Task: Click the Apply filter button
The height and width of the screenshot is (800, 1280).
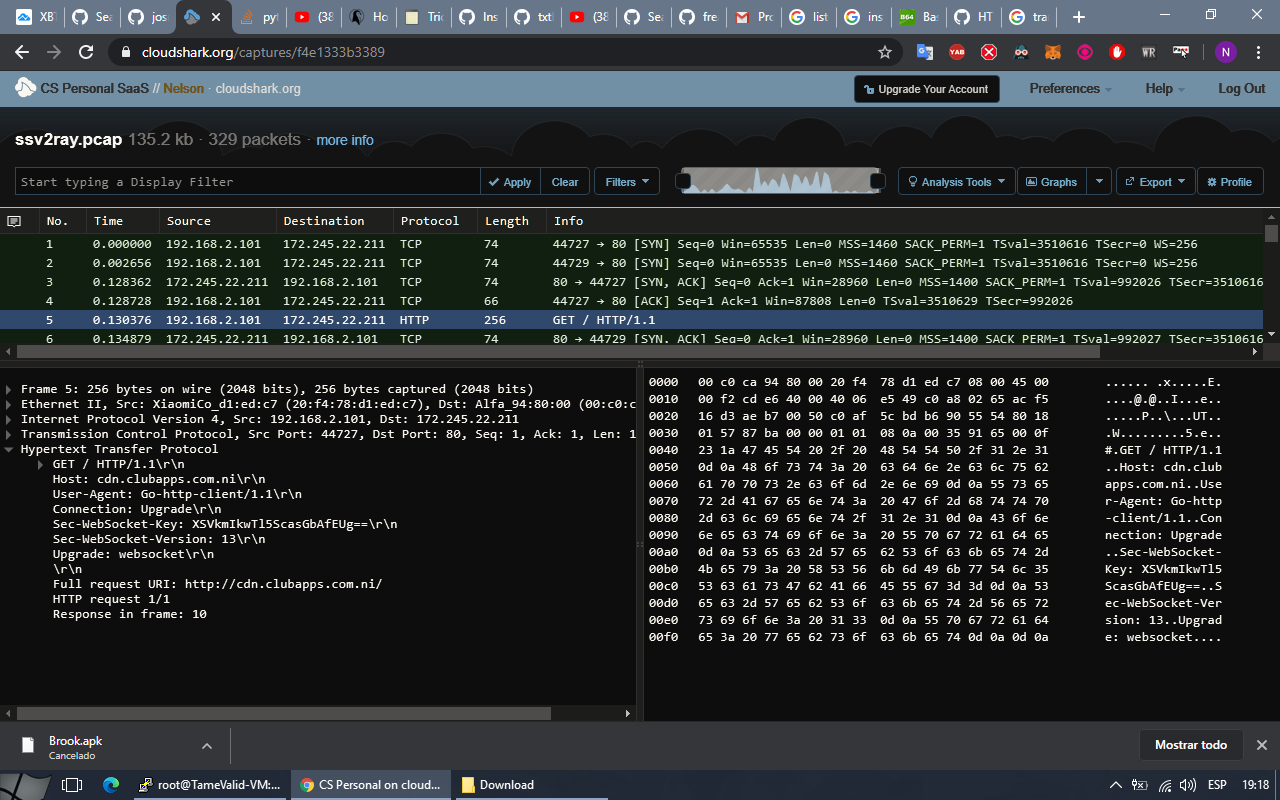Action: click(x=510, y=182)
